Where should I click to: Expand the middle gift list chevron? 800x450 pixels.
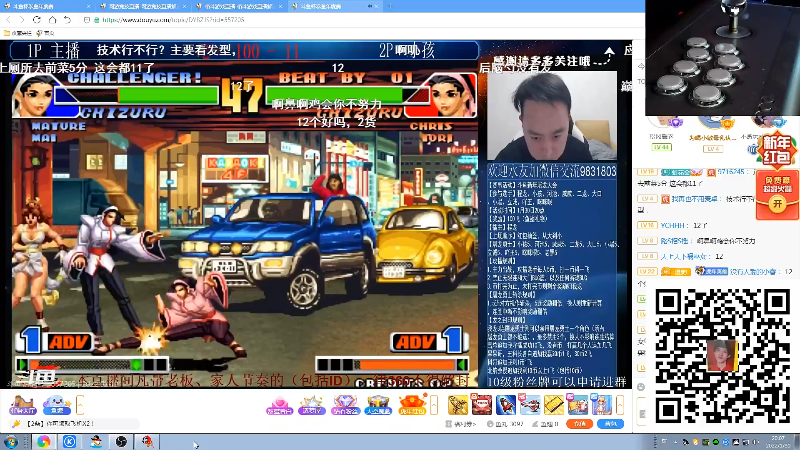tap(434, 406)
